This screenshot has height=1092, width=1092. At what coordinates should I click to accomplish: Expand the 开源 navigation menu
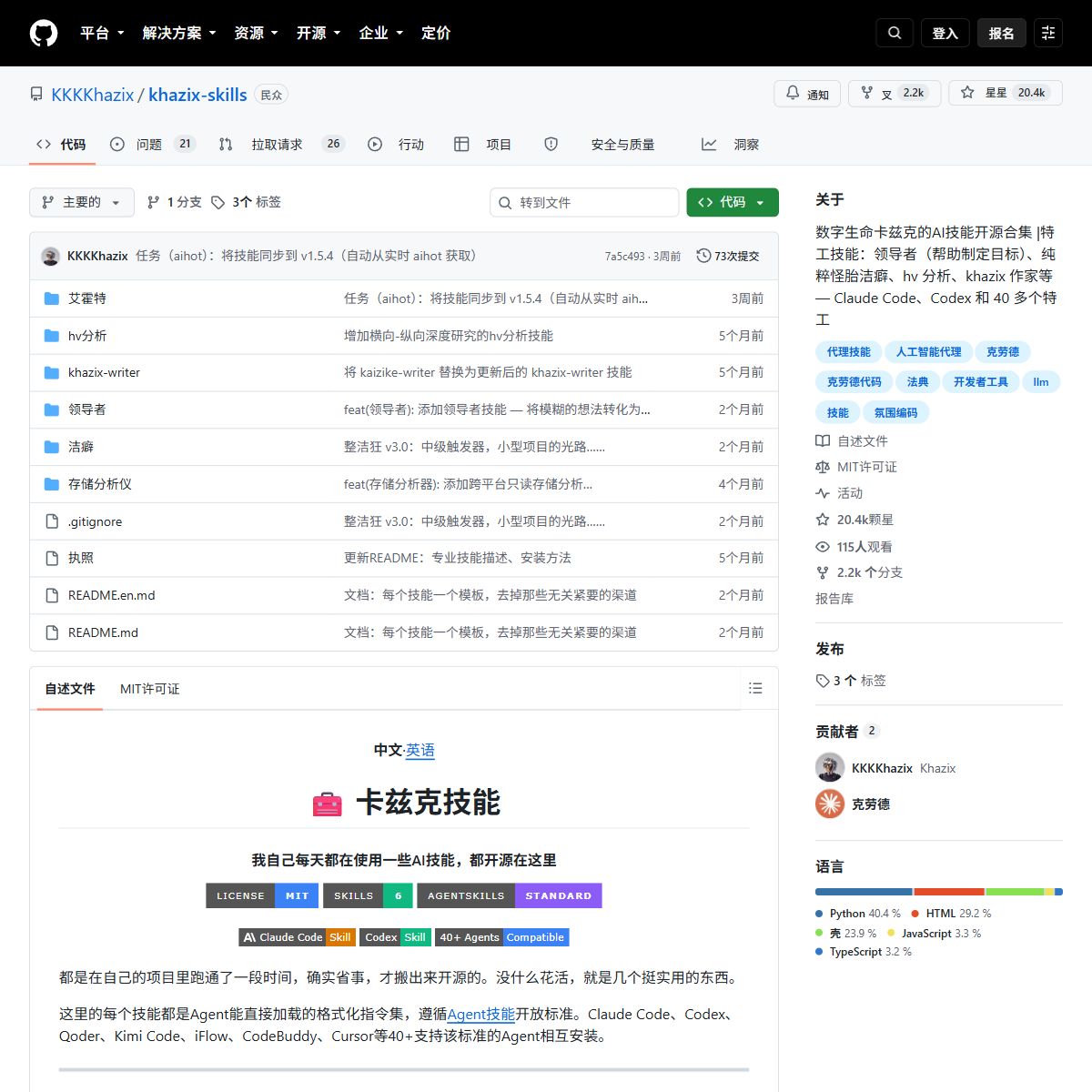(318, 33)
